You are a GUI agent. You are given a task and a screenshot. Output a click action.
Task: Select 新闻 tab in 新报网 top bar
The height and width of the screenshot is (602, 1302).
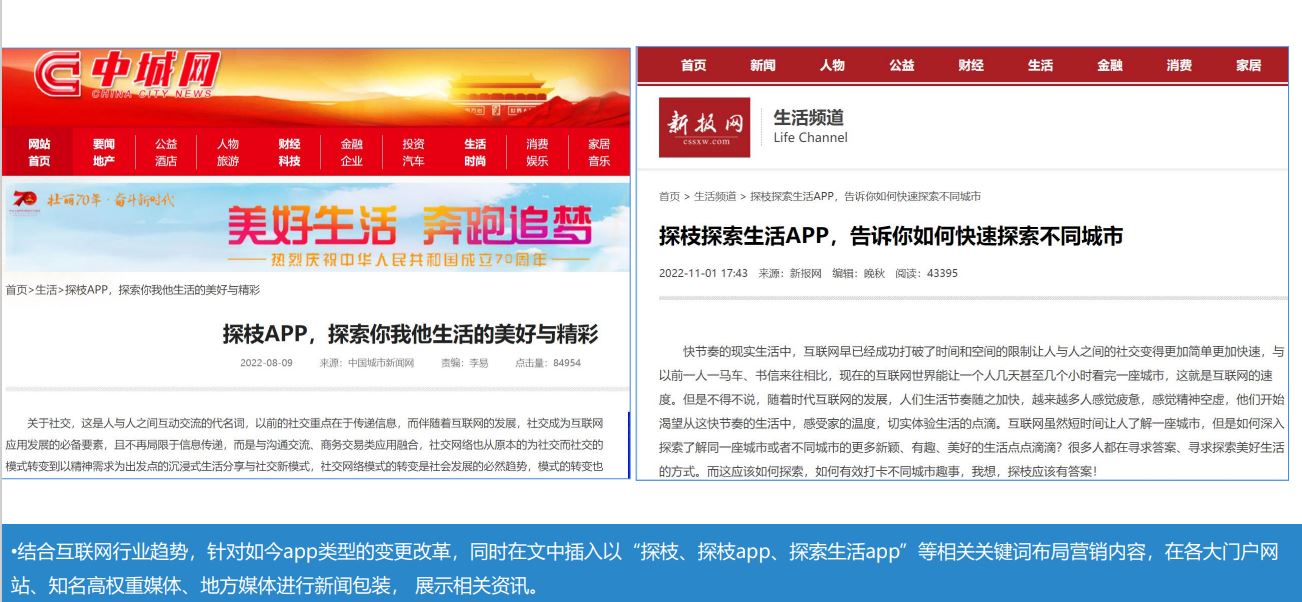(762, 66)
